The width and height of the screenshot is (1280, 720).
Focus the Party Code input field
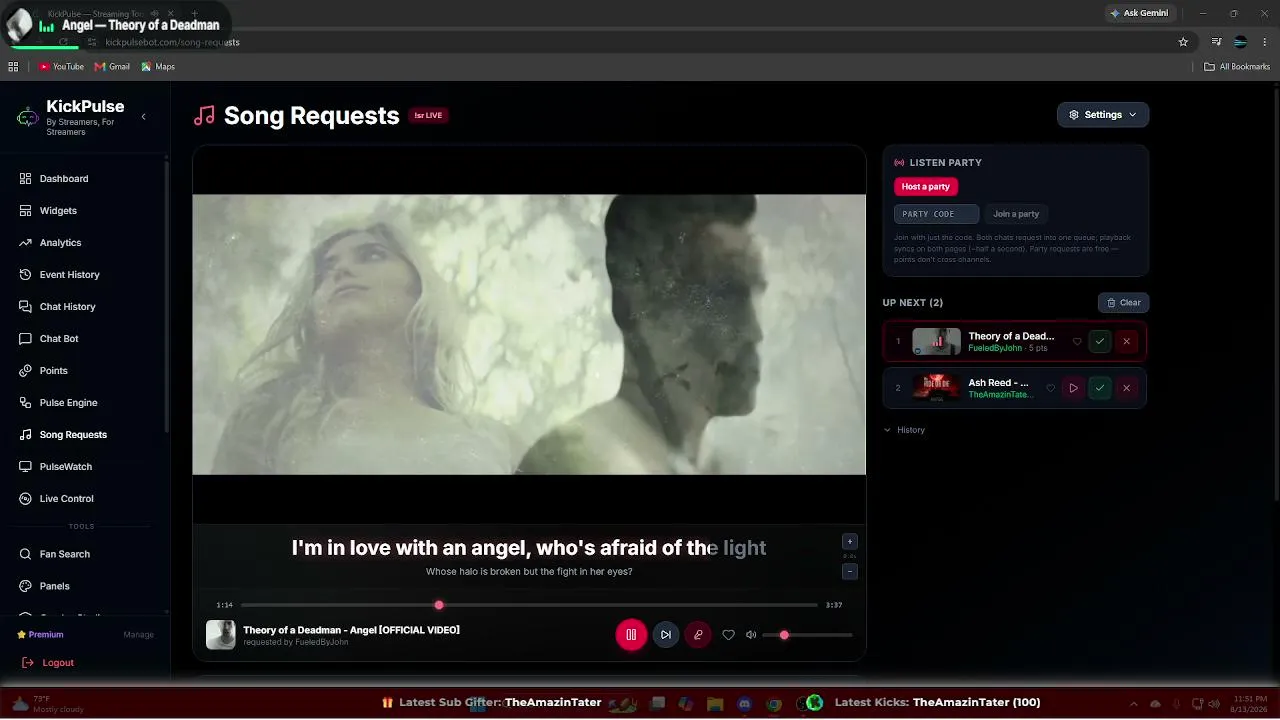click(x=936, y=214)
